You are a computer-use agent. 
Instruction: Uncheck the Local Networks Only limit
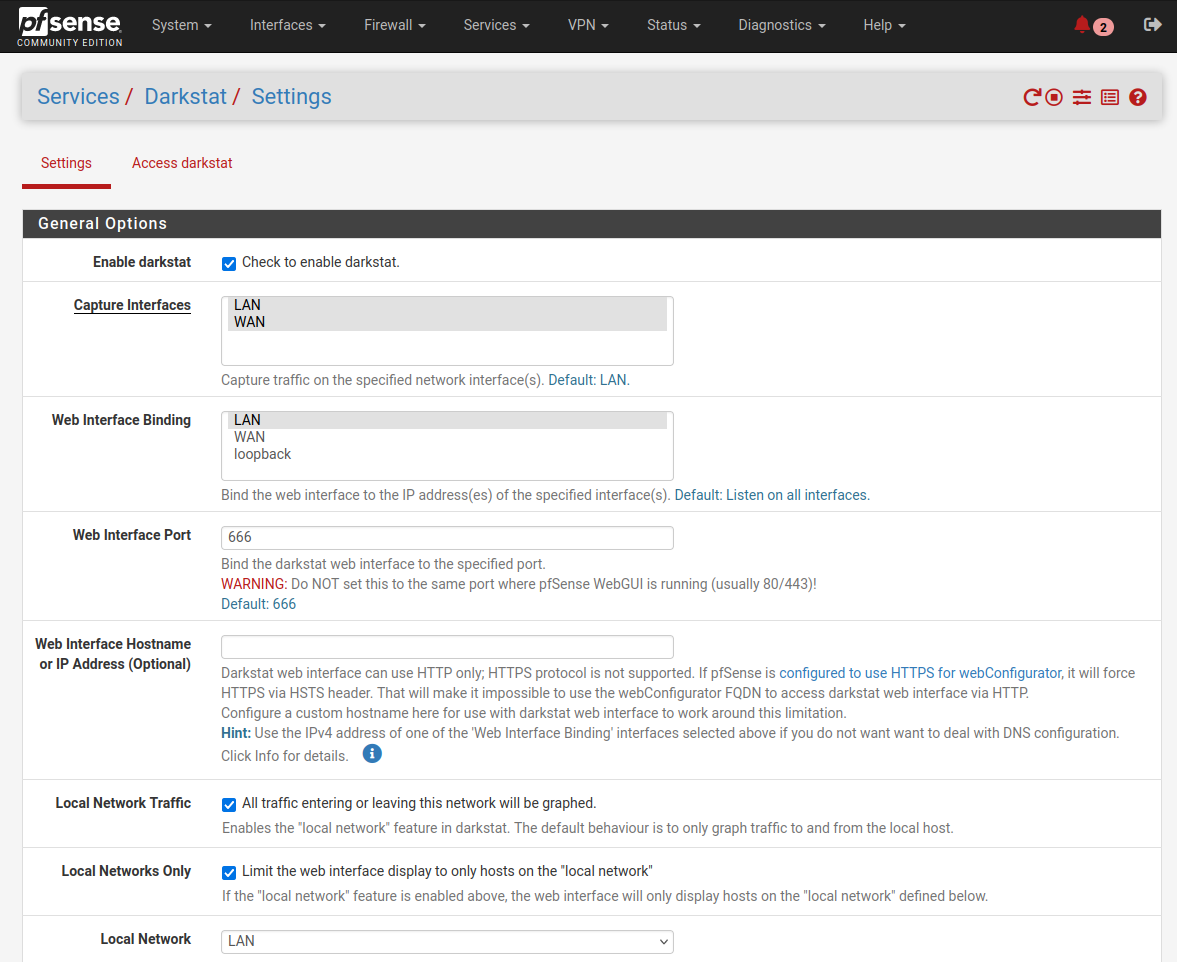point(228,872)
